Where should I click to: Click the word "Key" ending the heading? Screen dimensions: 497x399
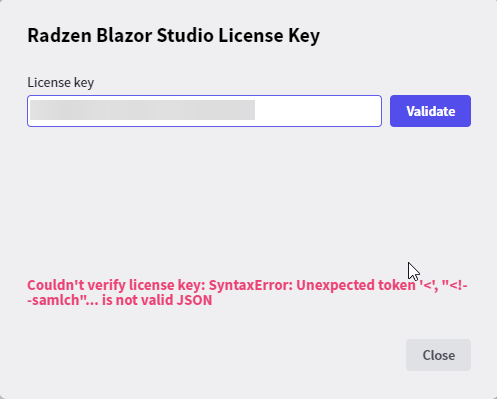point(304,36)
